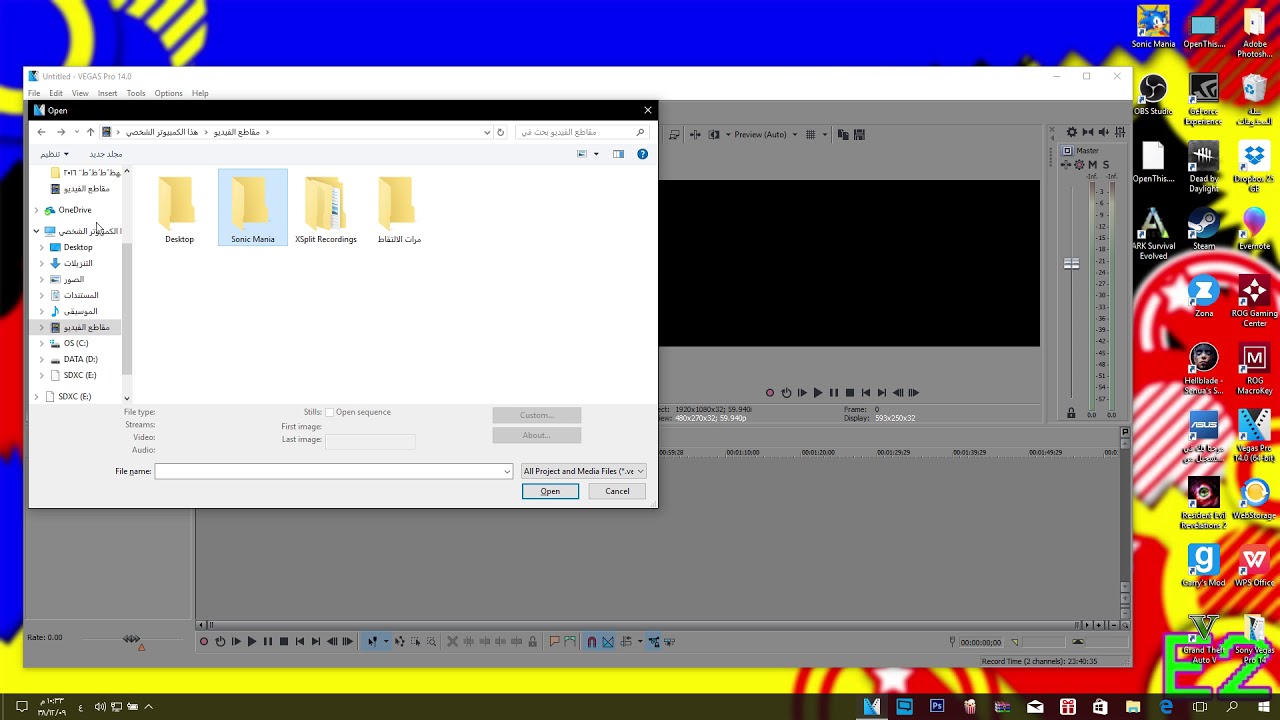The height and width of the screenshot is (720, 1280).
Task: Mute the Master bus
Action: [1092, 165]
